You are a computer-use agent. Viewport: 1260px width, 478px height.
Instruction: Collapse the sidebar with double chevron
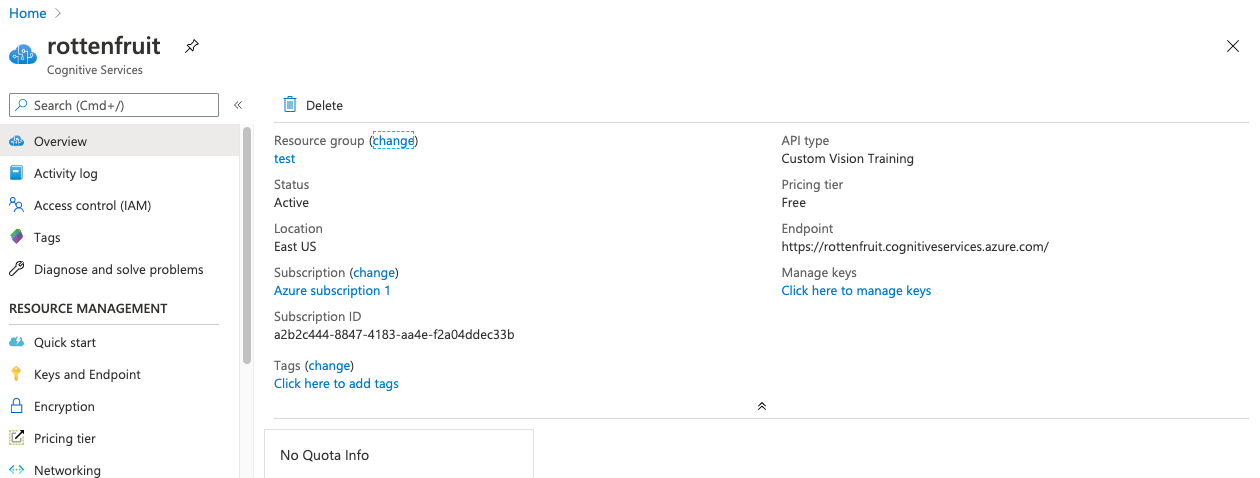click(238, 105)
